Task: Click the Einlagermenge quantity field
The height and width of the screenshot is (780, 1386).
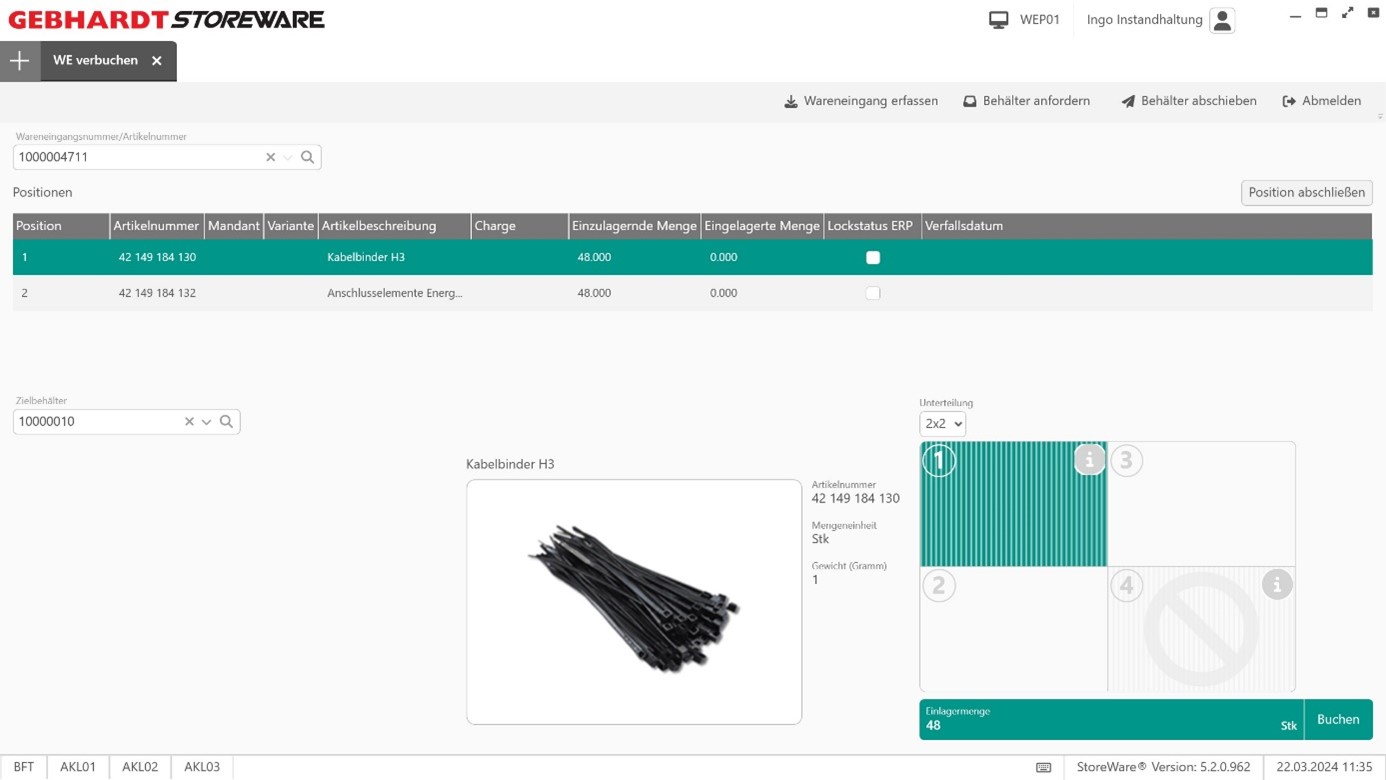Action: (1111, 719)
